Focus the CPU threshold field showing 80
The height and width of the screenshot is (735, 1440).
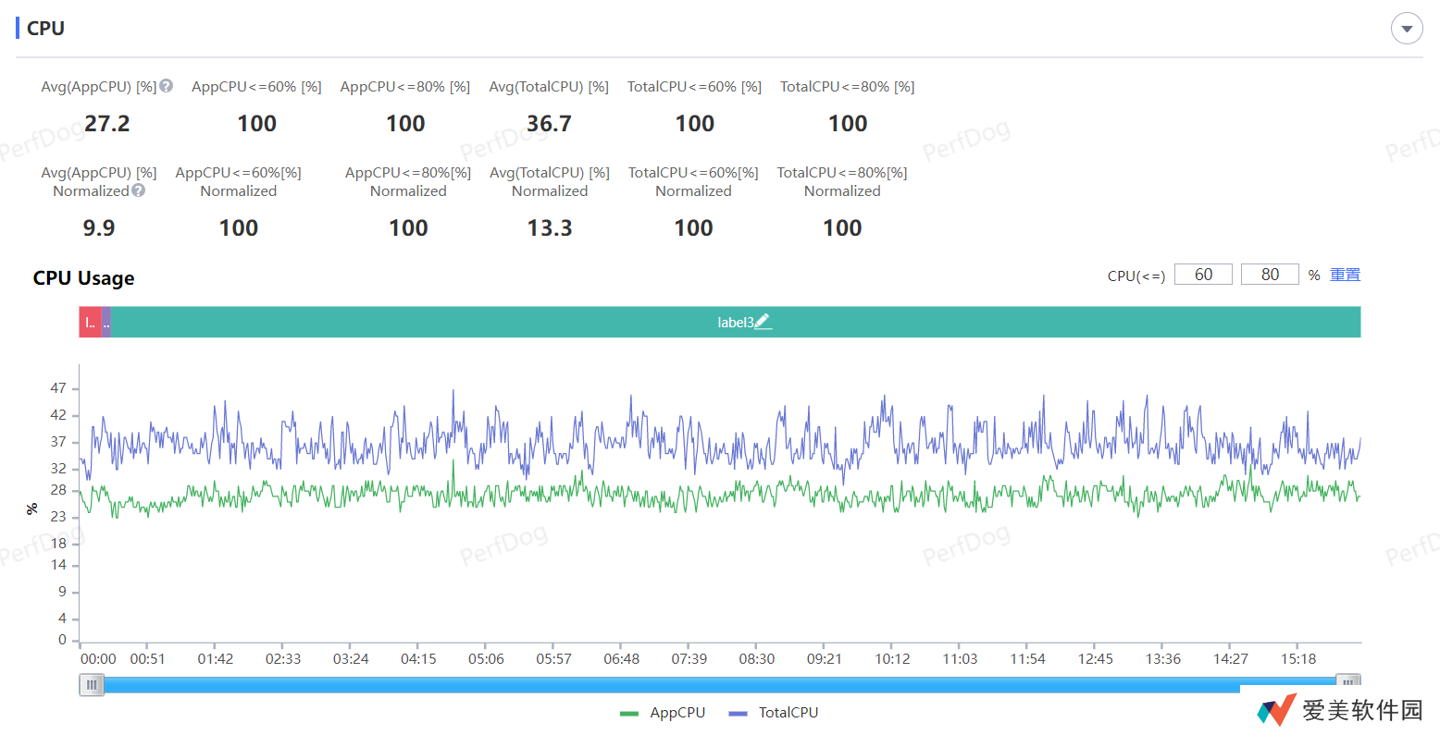pyautogui.click(x=1269, y=274)
